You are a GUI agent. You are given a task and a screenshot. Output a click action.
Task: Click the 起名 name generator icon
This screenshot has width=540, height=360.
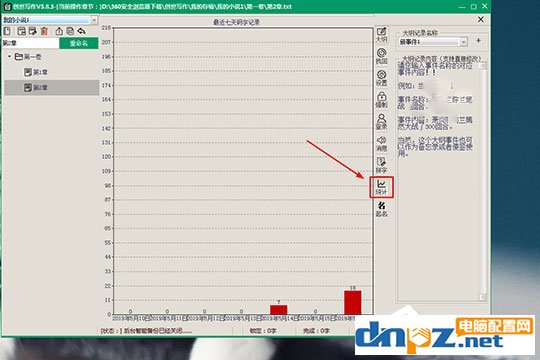tap(381, 209)
